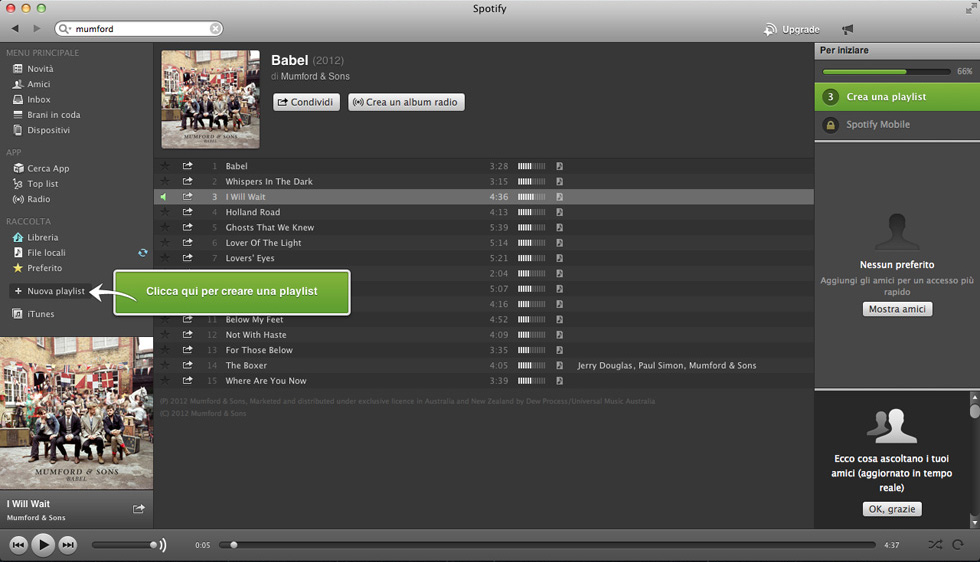
Task: Clear the mumford search field
Action: pos(215,29)
